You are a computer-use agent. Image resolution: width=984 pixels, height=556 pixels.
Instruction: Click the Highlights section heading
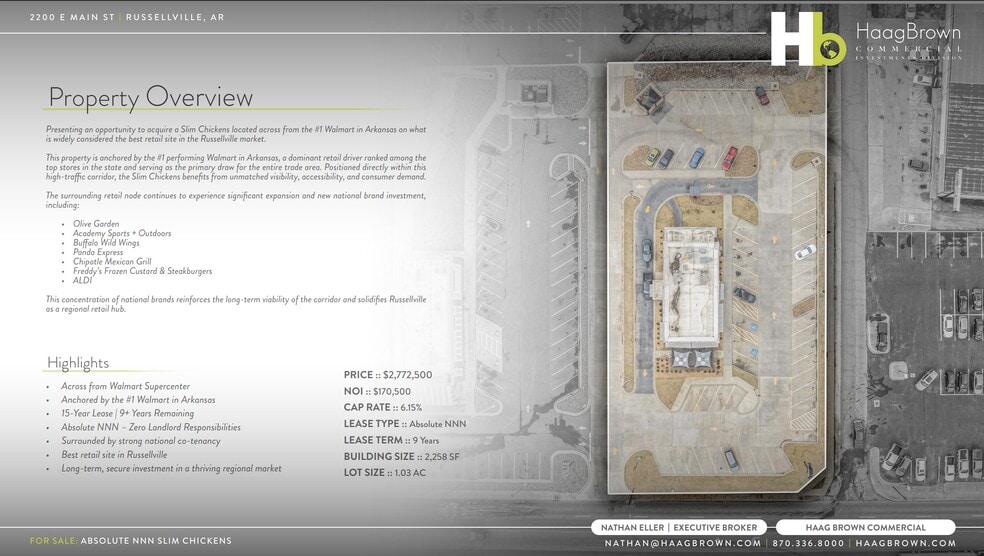[x=78, y=363]
